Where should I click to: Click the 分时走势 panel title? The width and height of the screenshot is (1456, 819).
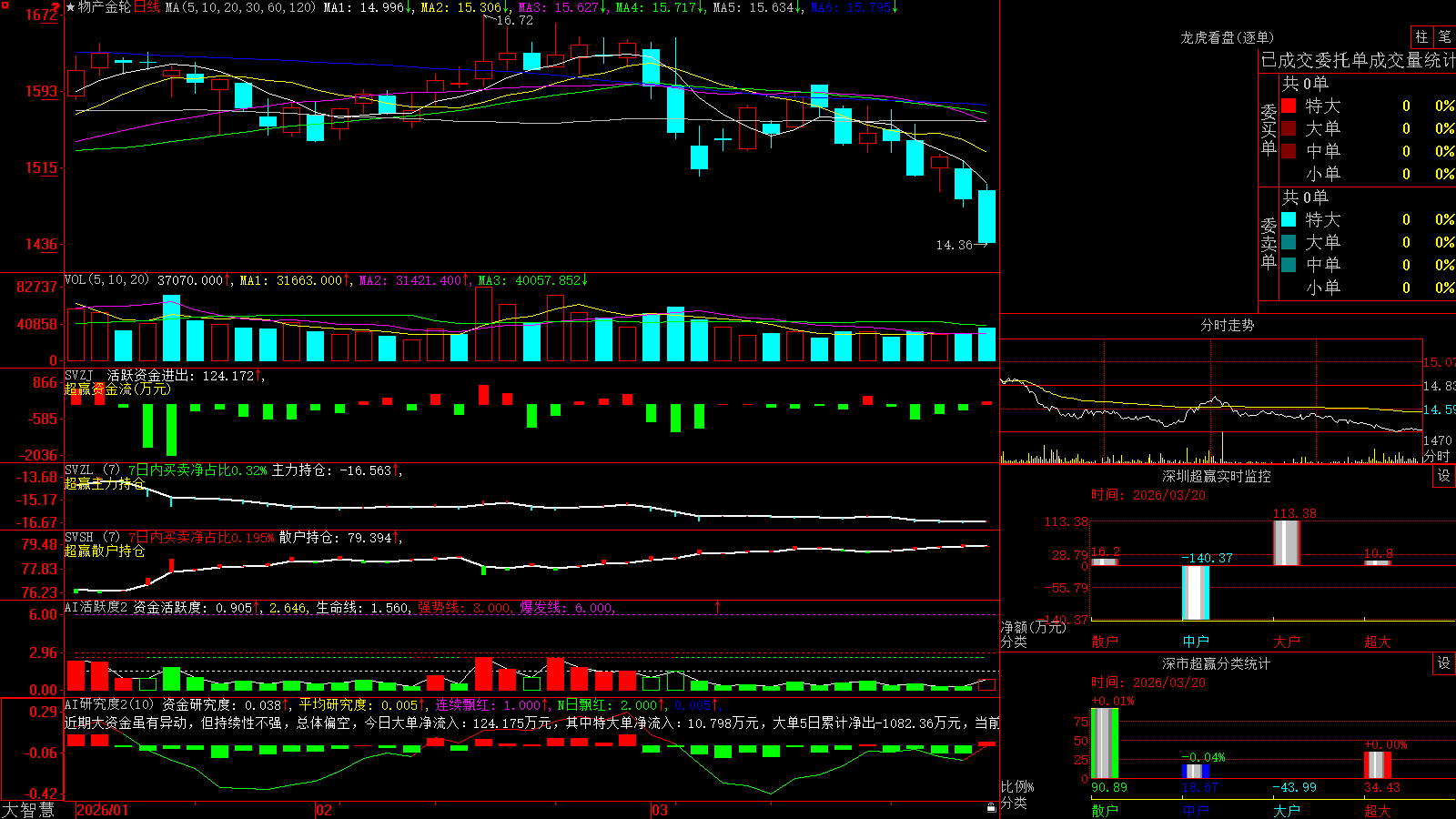[1227, 325]
